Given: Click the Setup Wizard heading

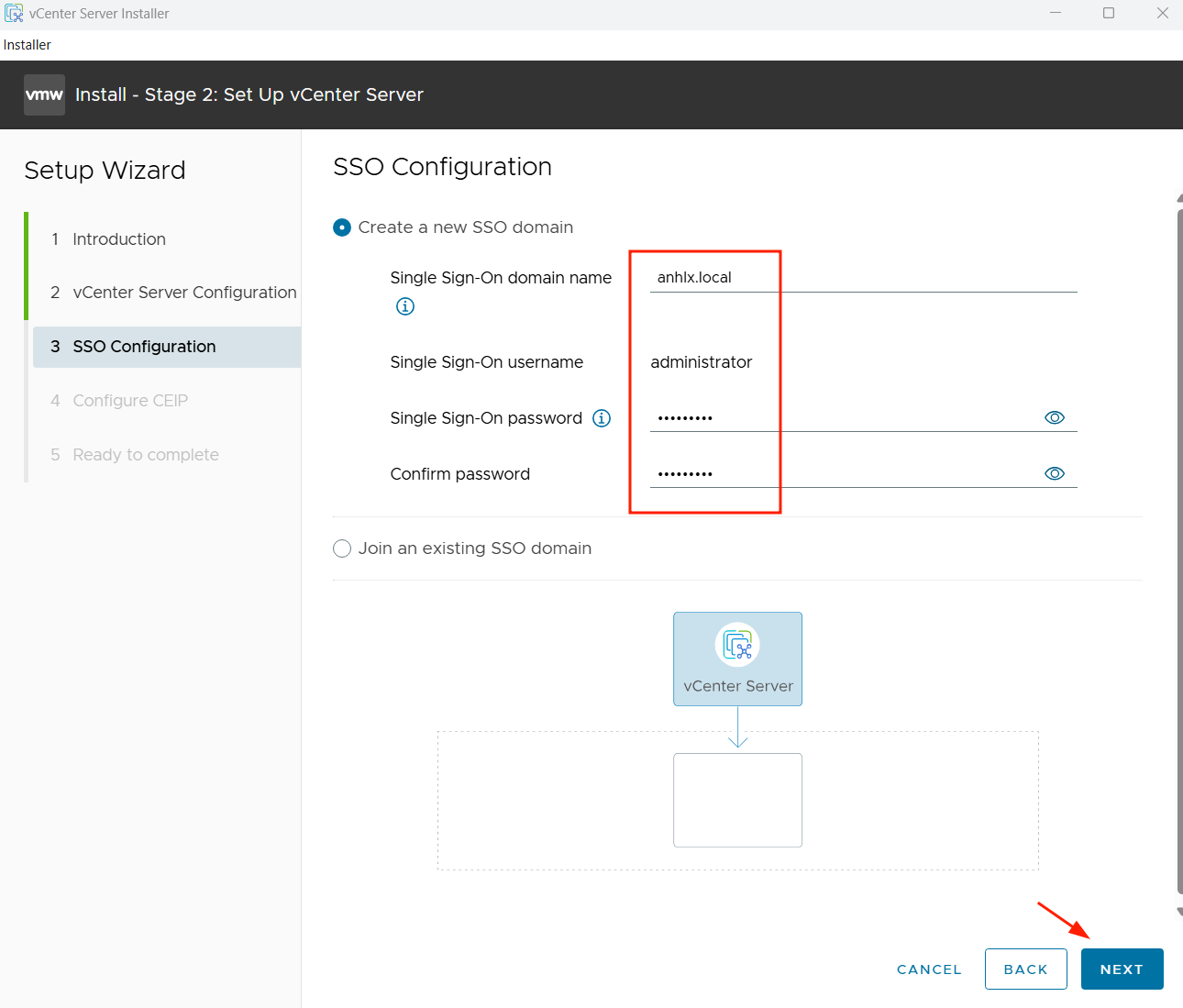Looking at the screenshot, I should [x=105, y=171].
